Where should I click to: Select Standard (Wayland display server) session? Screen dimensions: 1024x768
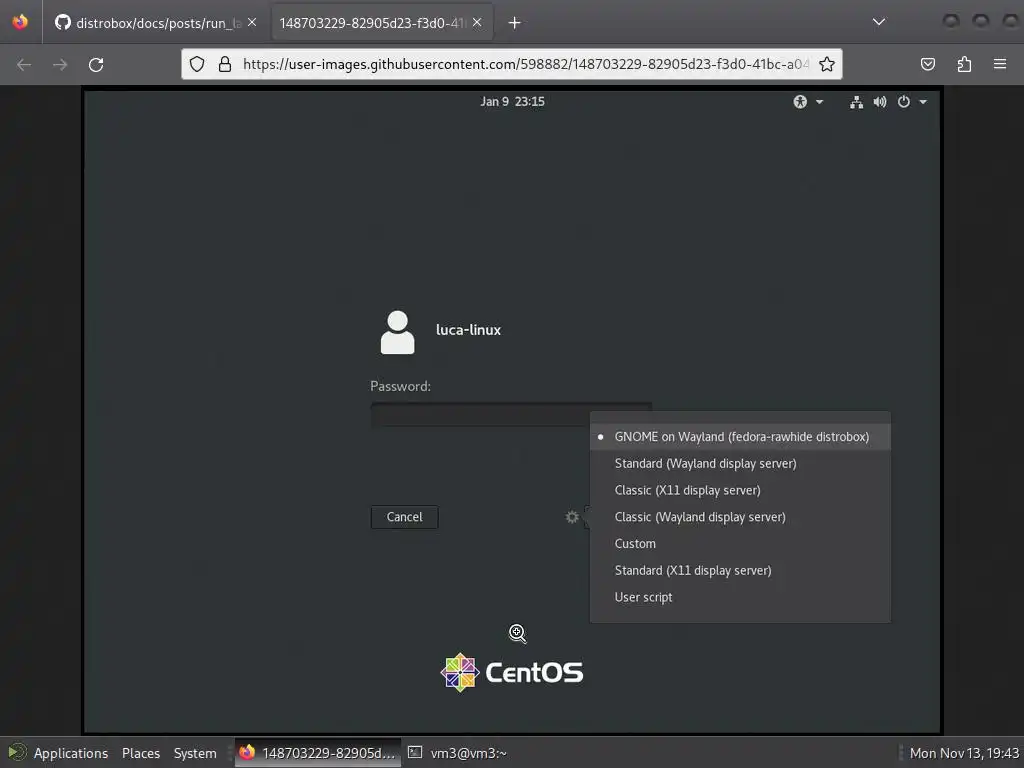tap(740, 464)
